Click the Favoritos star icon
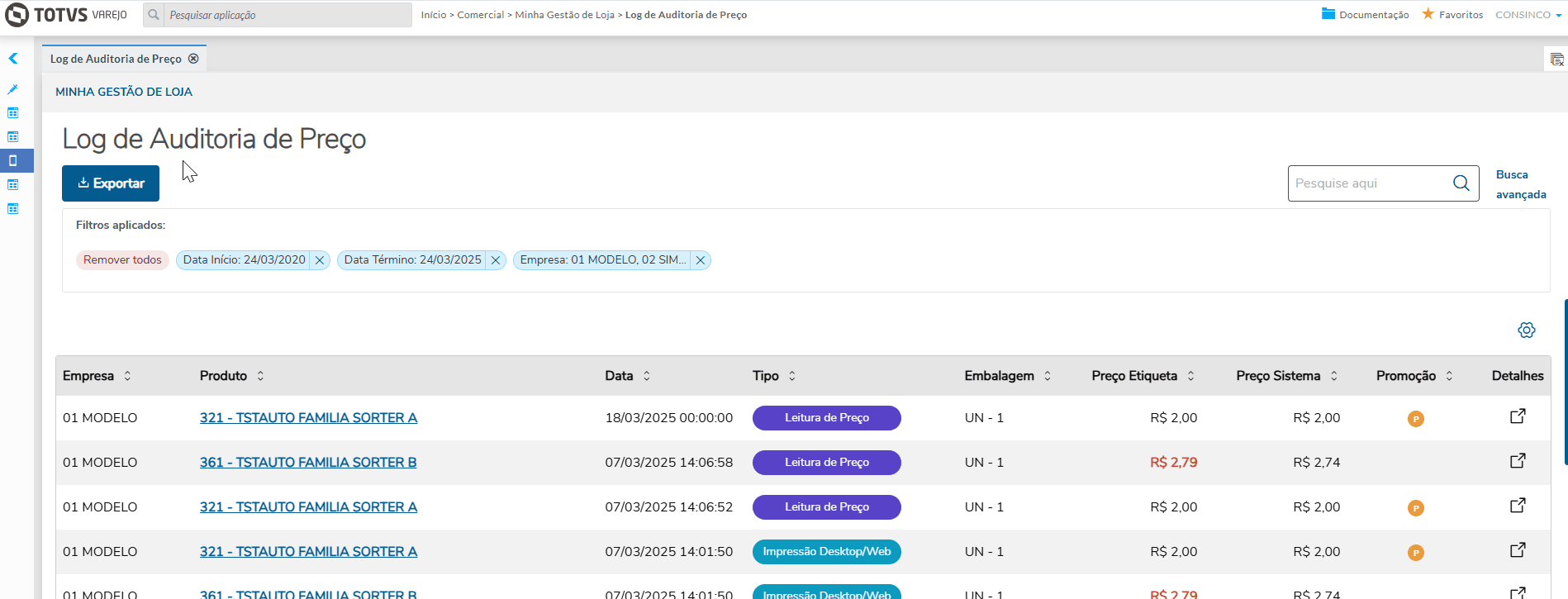Screen dimensions: 1568x599 1428,14
